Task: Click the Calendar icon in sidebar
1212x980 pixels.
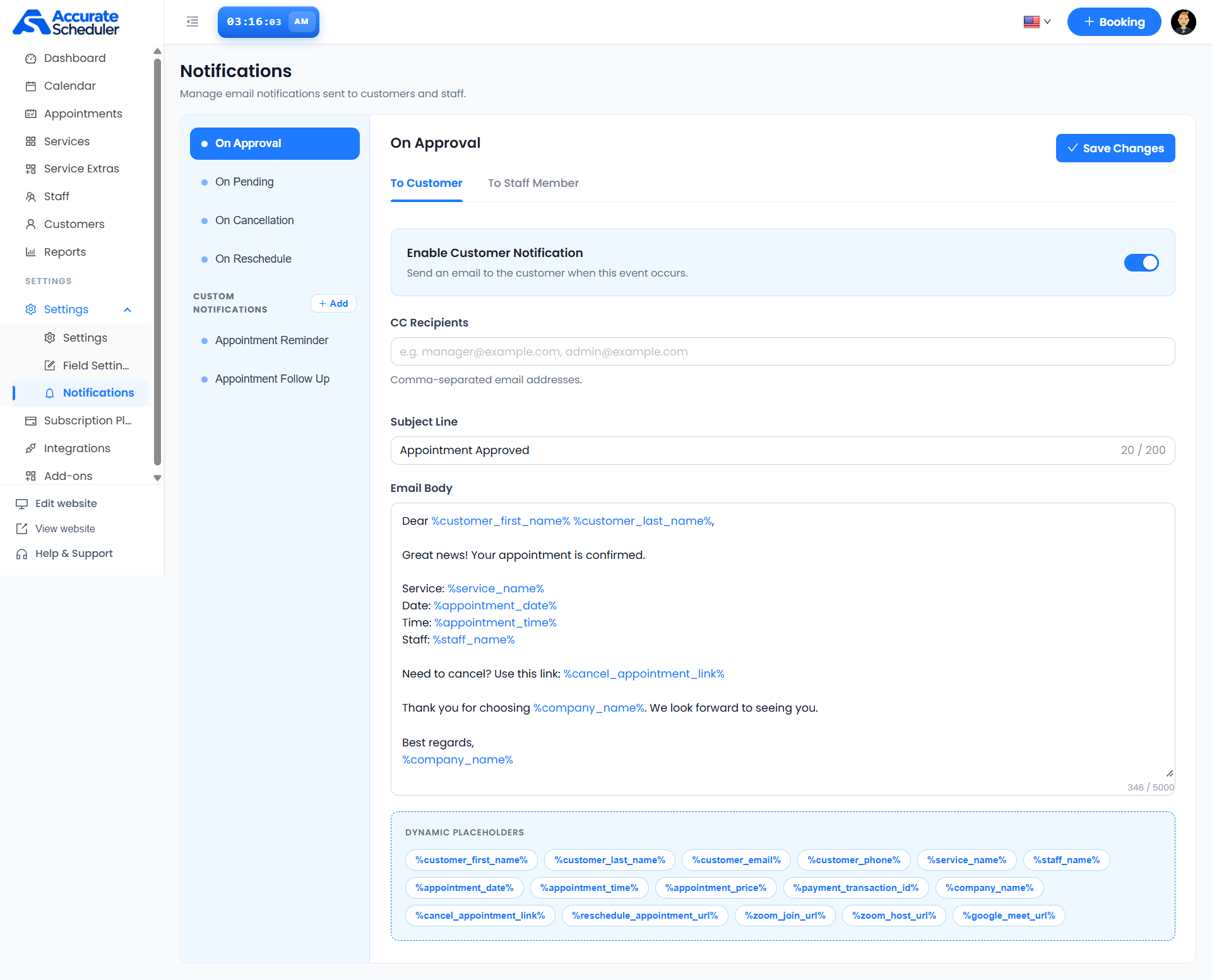Action: (30, 87)
